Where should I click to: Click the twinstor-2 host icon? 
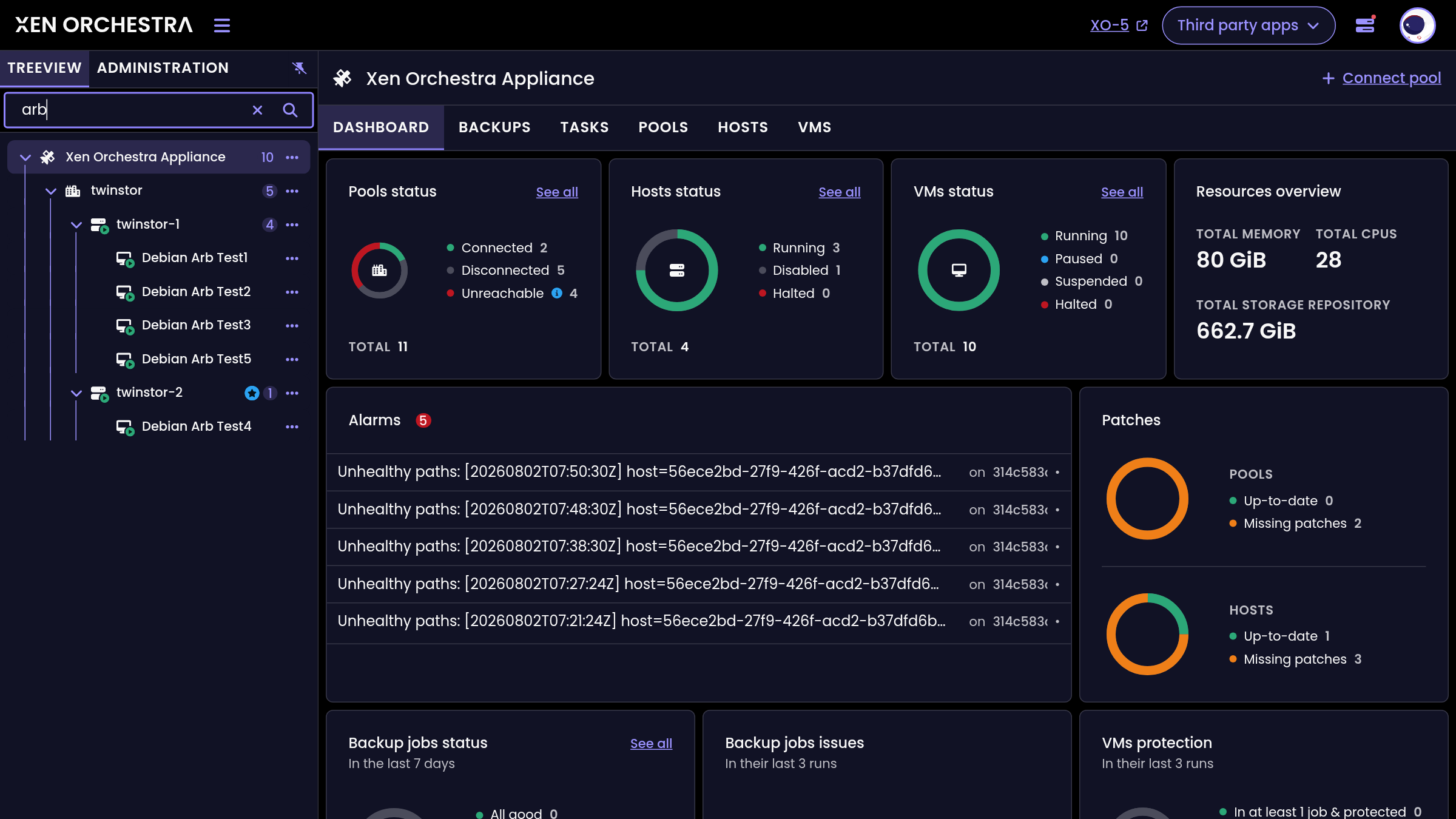[99, 394]
